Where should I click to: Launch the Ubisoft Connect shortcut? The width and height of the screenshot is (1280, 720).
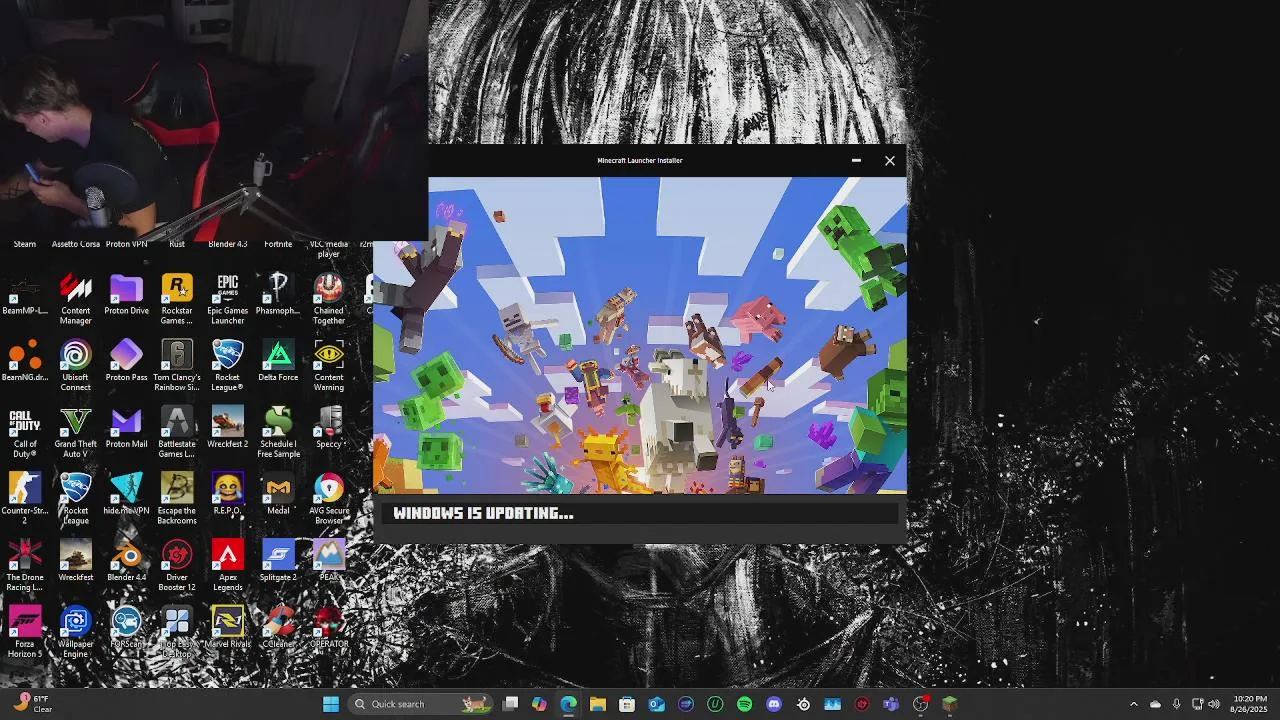(75, 366)
